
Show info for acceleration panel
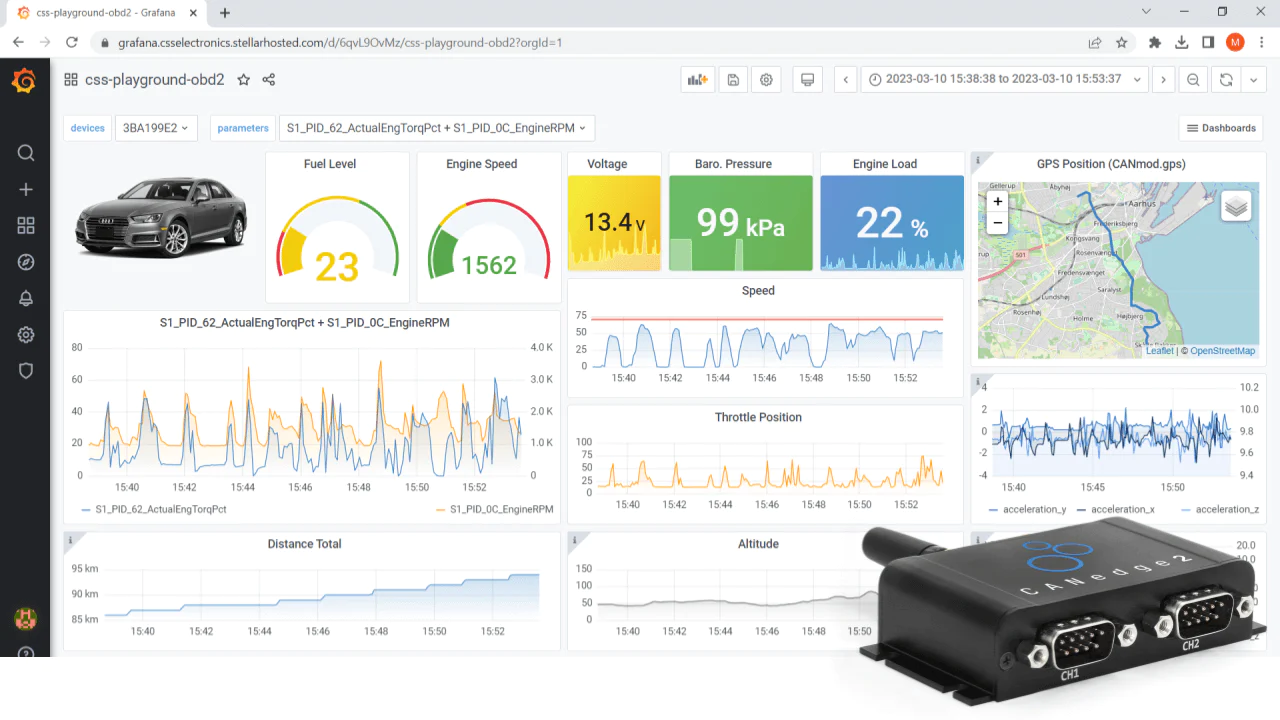tap(978, 380)
